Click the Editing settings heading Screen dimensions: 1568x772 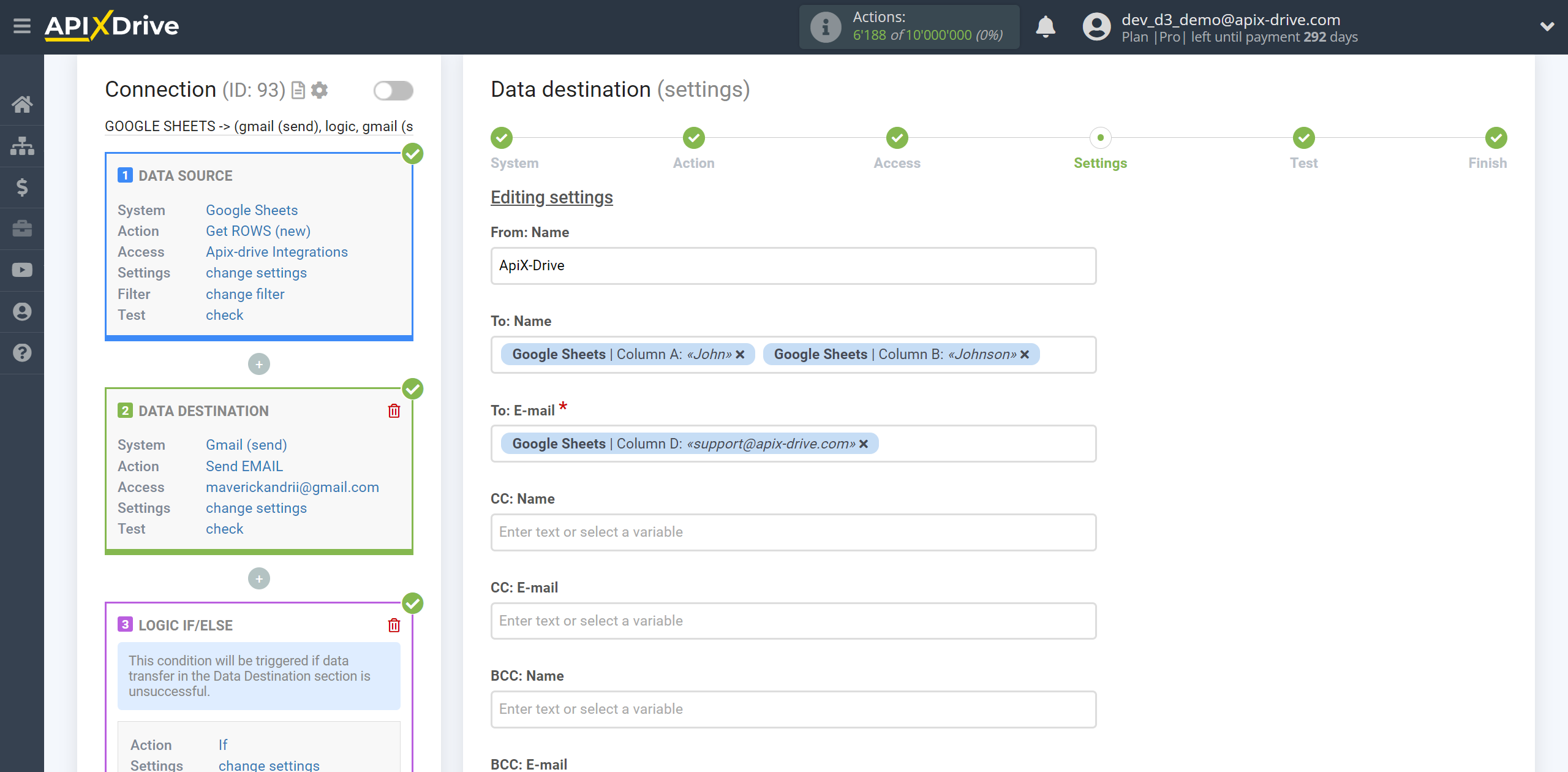point(552,197)
